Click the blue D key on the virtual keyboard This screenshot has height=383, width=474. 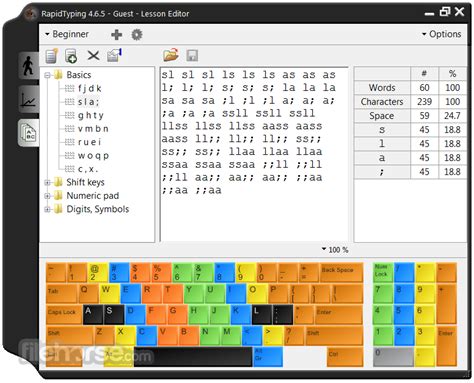[x=135, y=314]
